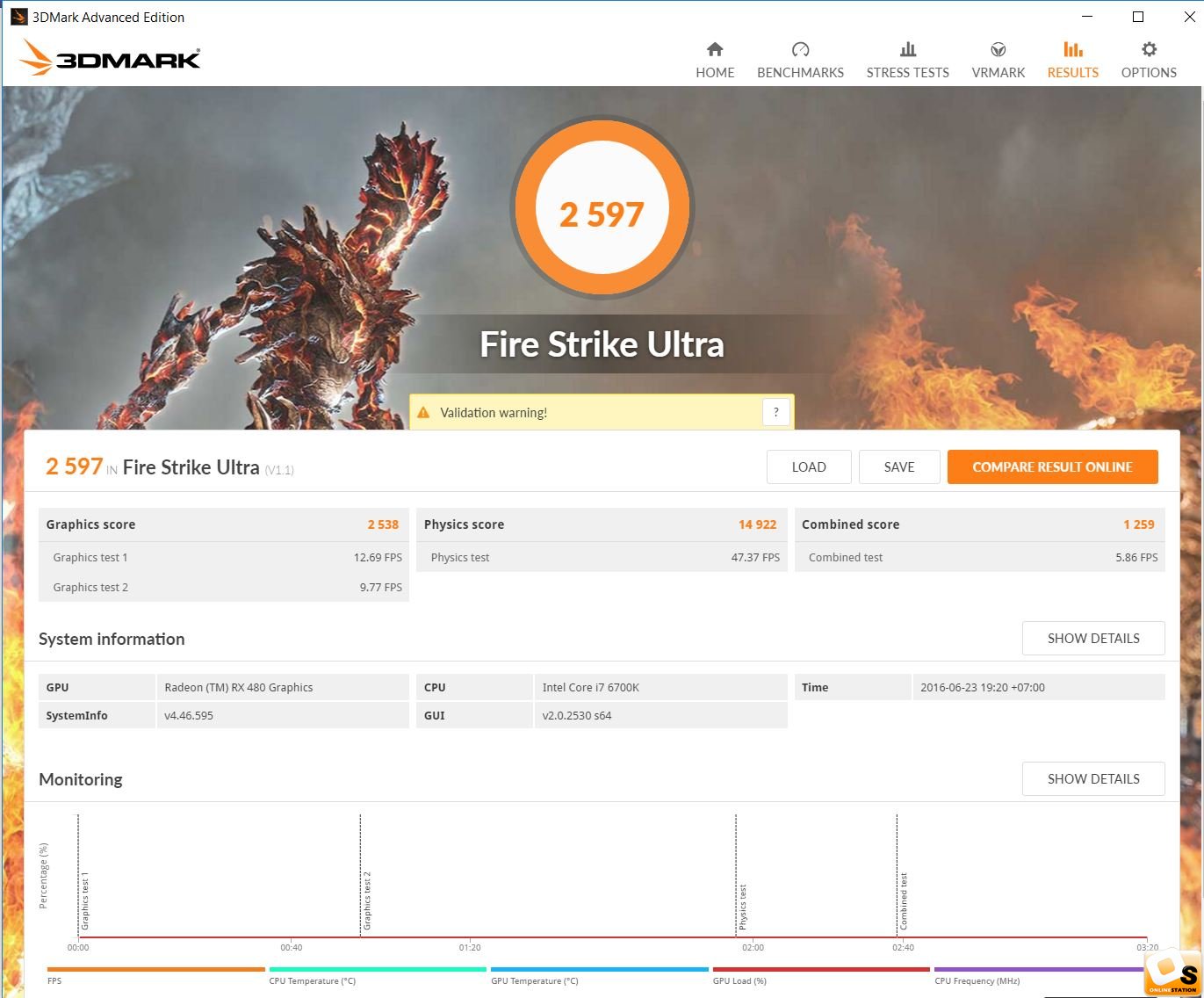The height and width of the screenshot is (998, 1204).
Task: Click the gauge icon above BENCHMARKS
Action: tap(800, 49)
